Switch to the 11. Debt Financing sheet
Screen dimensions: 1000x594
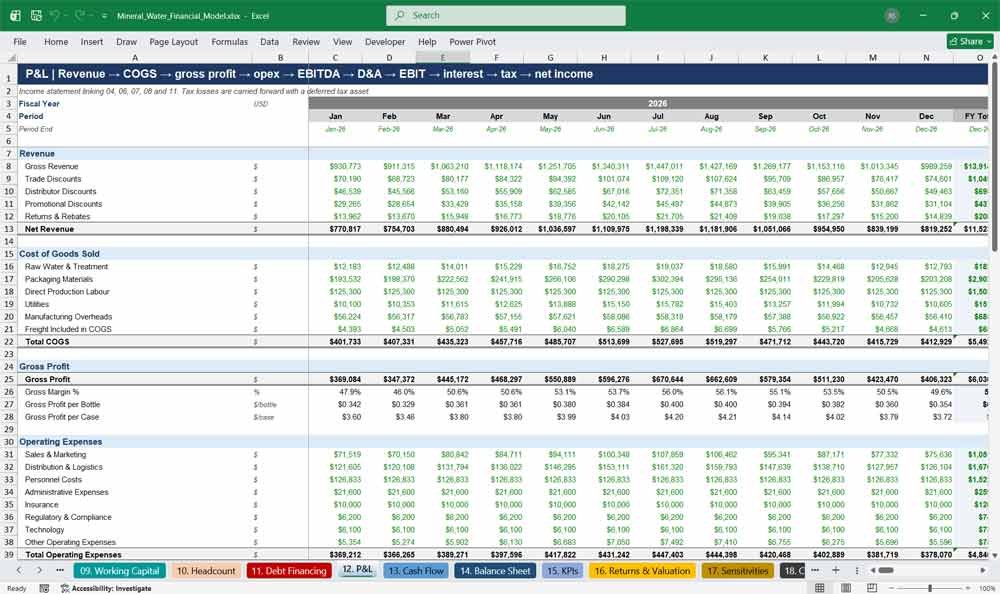pos(289,571)
